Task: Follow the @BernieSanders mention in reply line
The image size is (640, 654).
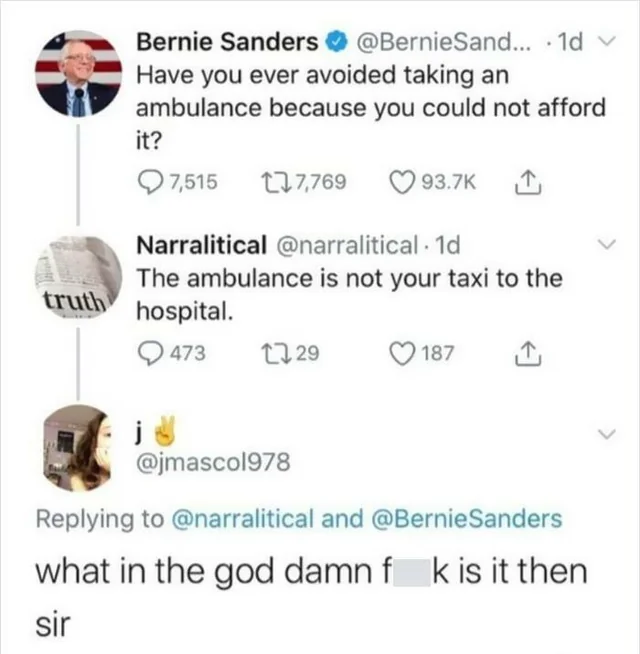Action: 467,519
